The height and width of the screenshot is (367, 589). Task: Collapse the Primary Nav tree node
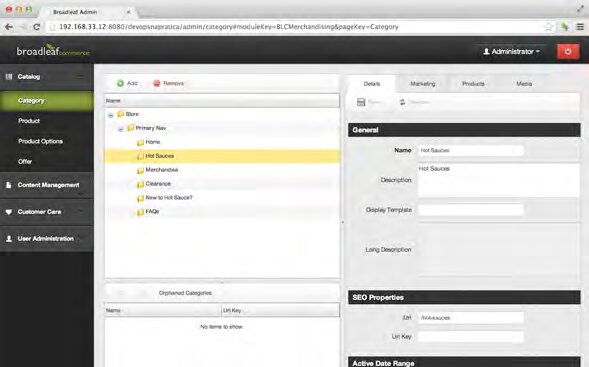coord(121,129)
